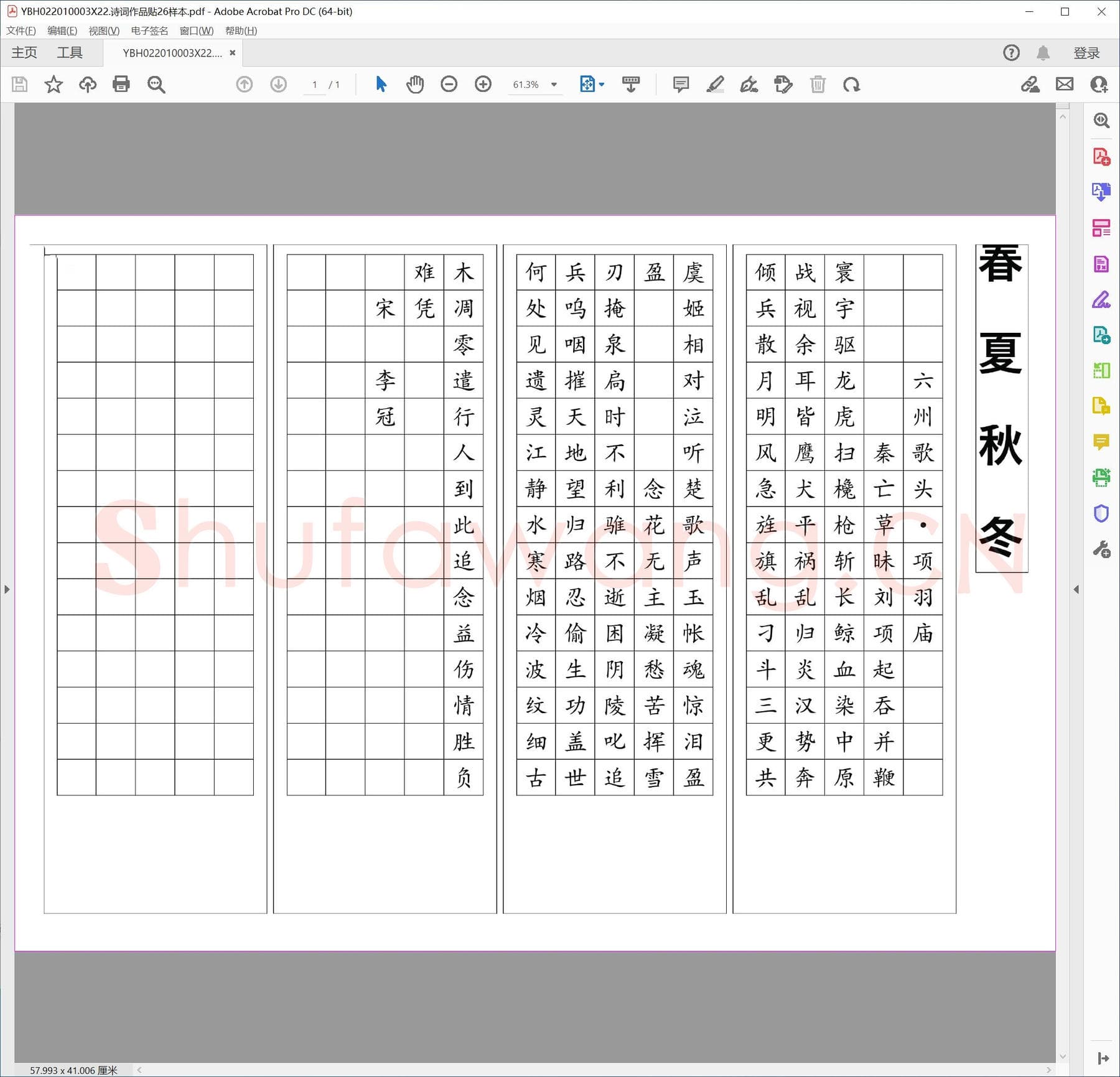Click vertical scrollbar down arrow
Image resolution: width=1120 pixels, height=1077 pixels.
1063,1056
